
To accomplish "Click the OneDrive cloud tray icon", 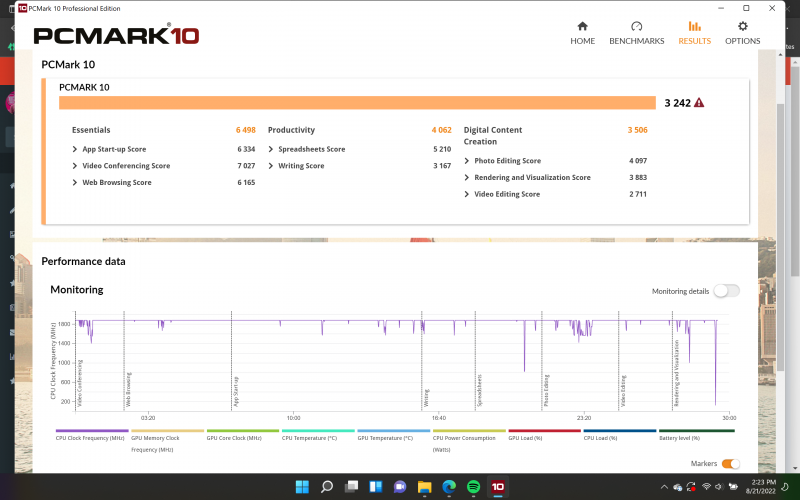I will [x=678, y=487].
